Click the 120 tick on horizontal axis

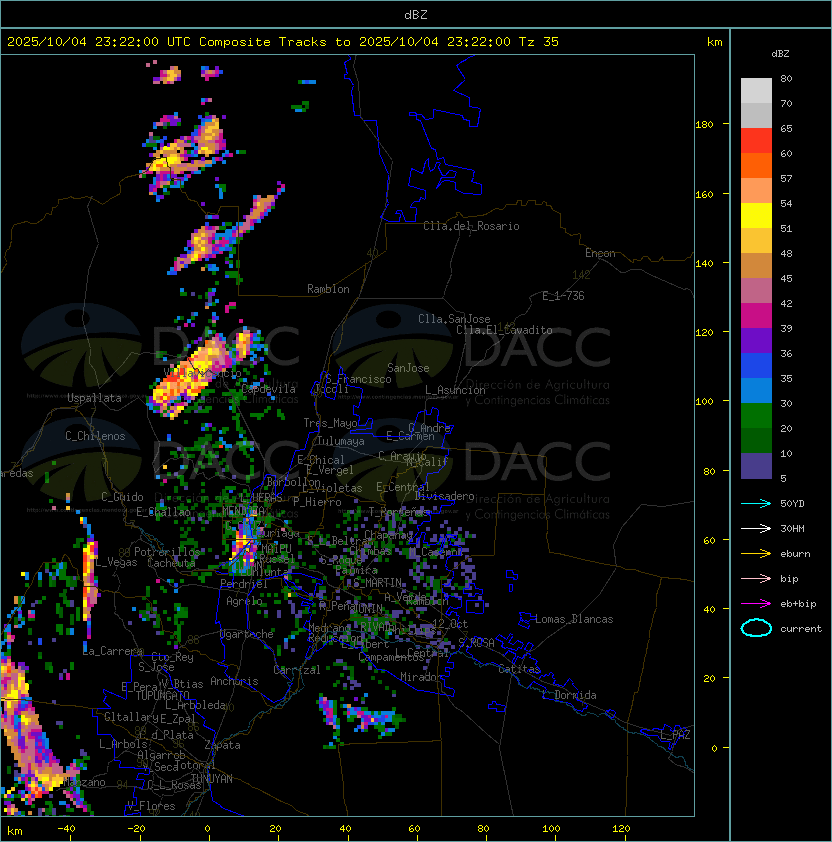pyautogui.click(x=621, y=829)
